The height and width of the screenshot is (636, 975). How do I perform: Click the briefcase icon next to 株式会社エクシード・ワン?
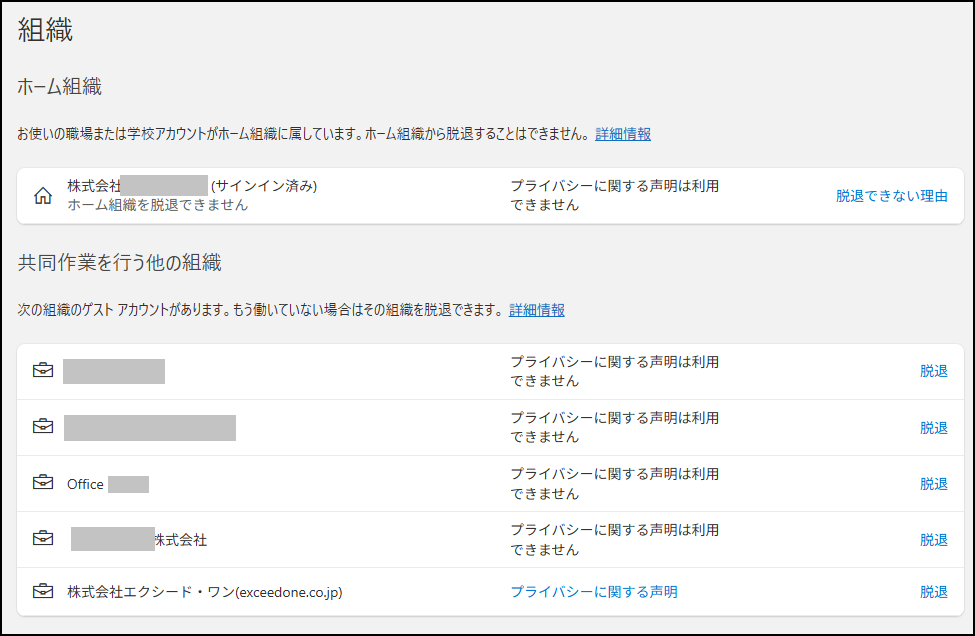[43, 592]
